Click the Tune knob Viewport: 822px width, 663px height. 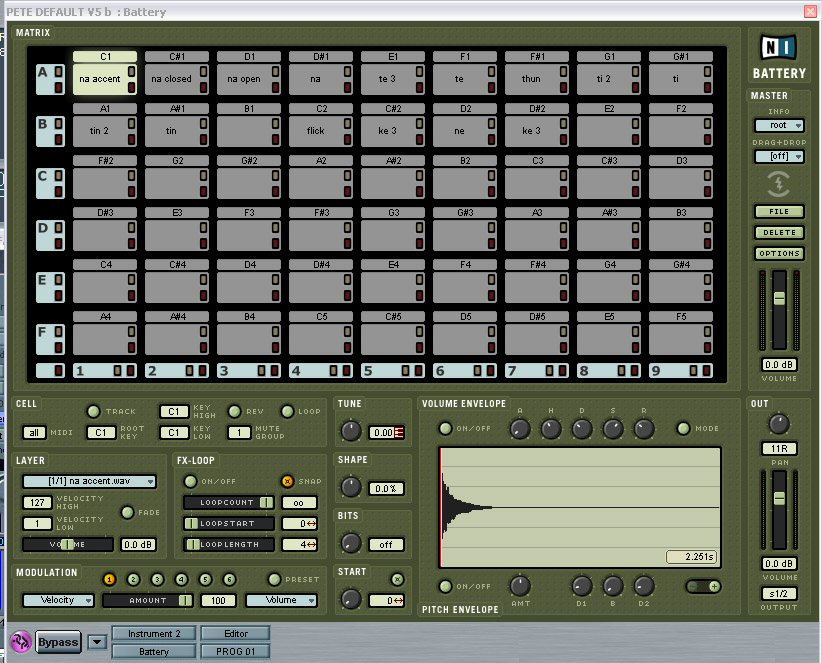pos(350,431)
